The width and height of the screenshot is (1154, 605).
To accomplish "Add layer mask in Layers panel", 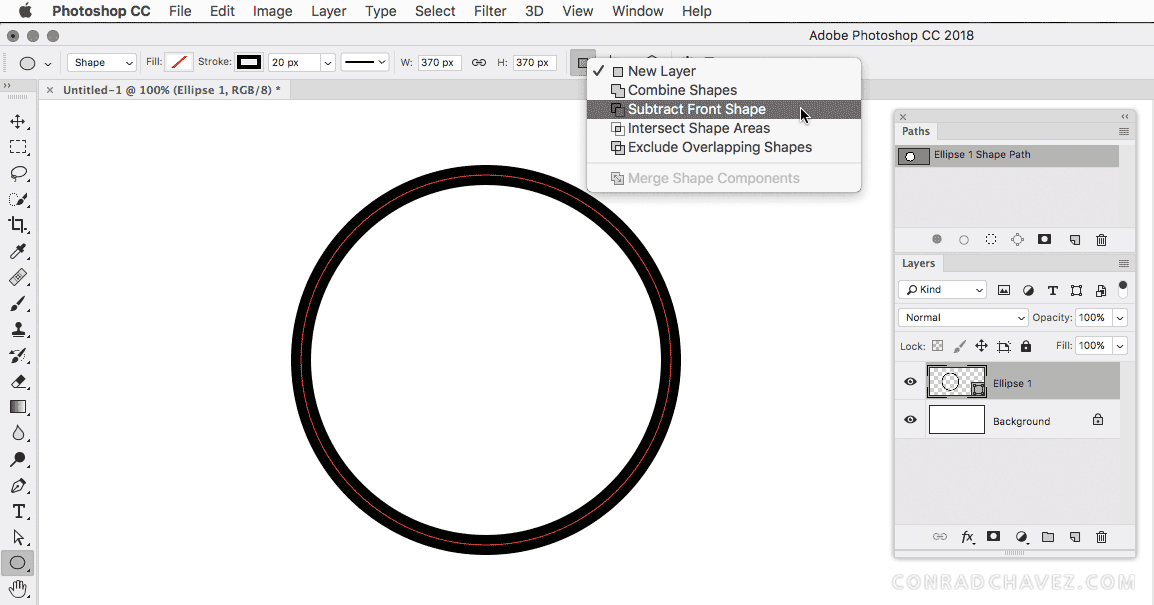I will 994,537.
